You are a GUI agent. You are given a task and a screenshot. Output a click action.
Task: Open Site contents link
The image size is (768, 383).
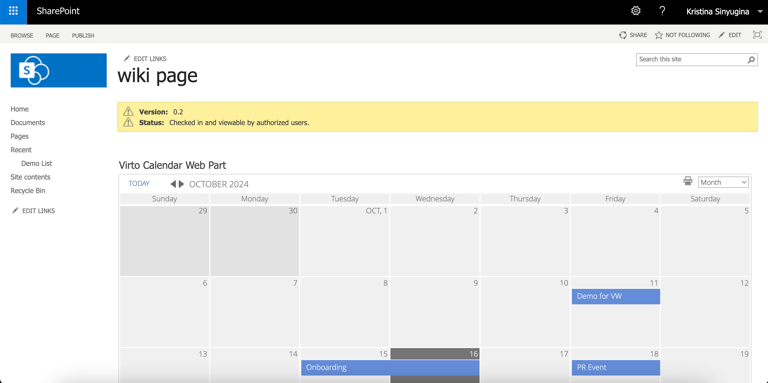click(30, 177)
